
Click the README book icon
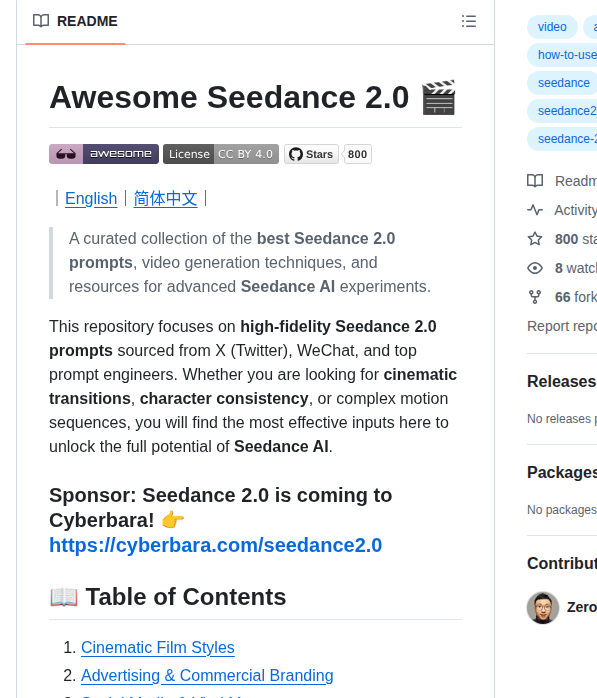(41, 21)
